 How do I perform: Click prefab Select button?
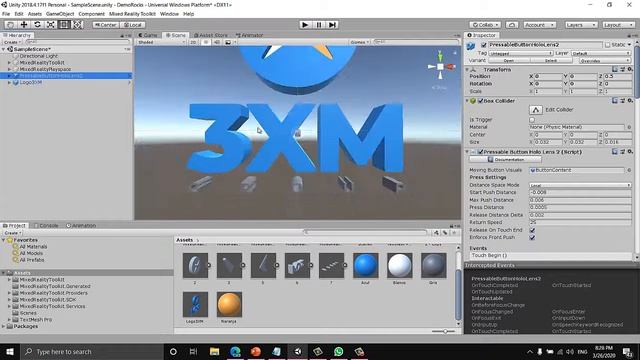click(551, 60)
